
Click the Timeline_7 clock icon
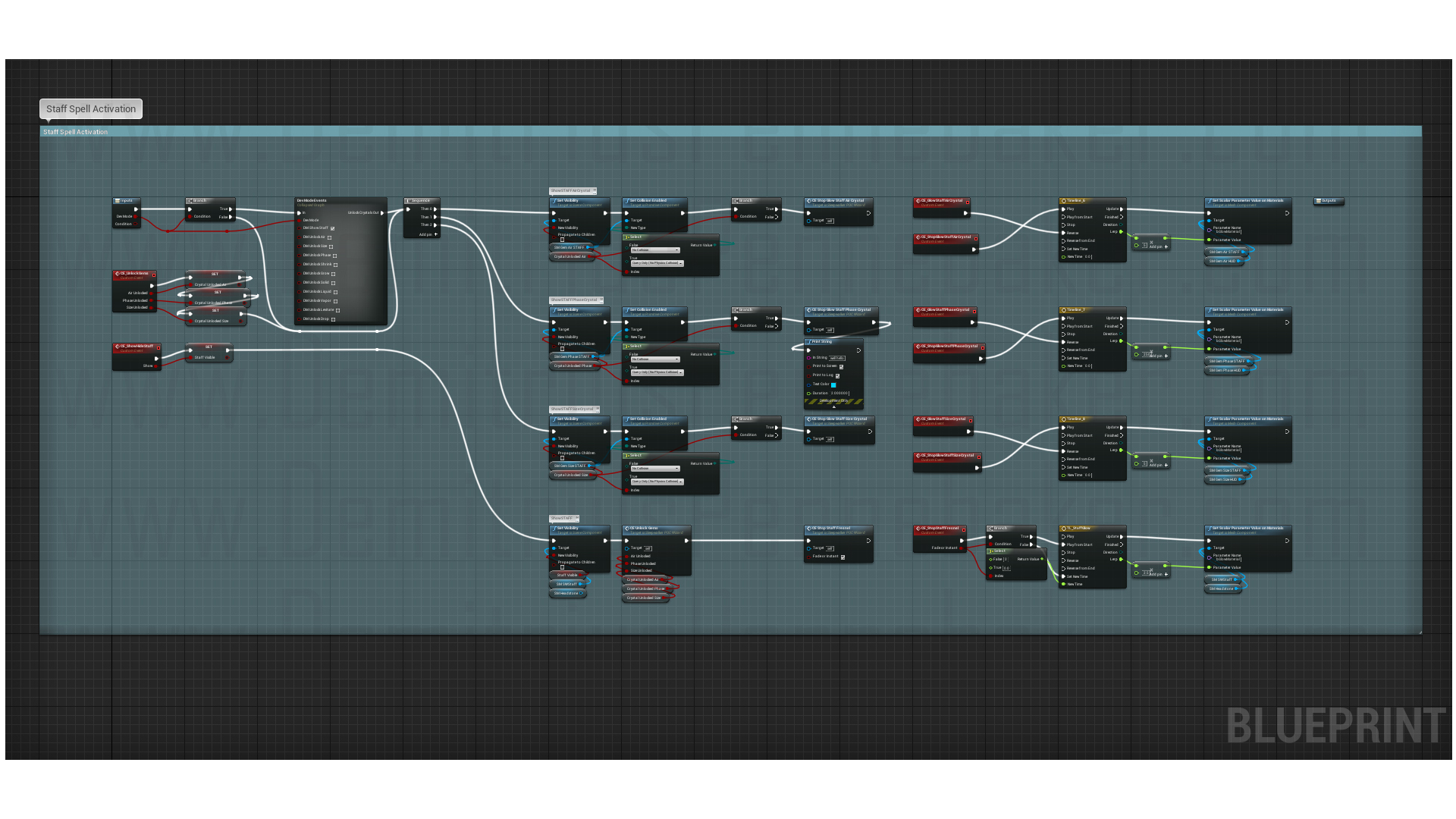1064,310
